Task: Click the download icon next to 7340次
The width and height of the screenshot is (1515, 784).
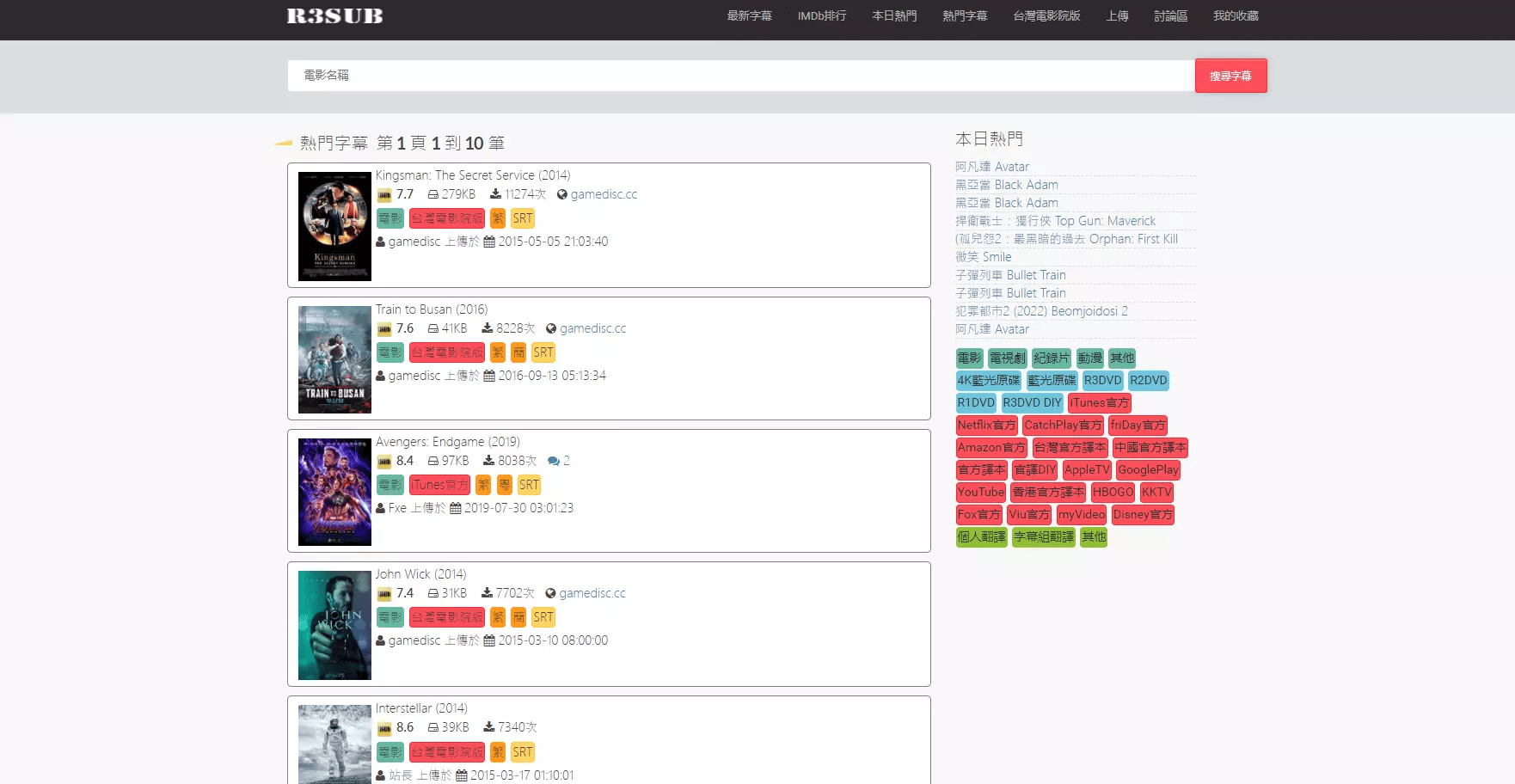Action: [x=488, y=727]
